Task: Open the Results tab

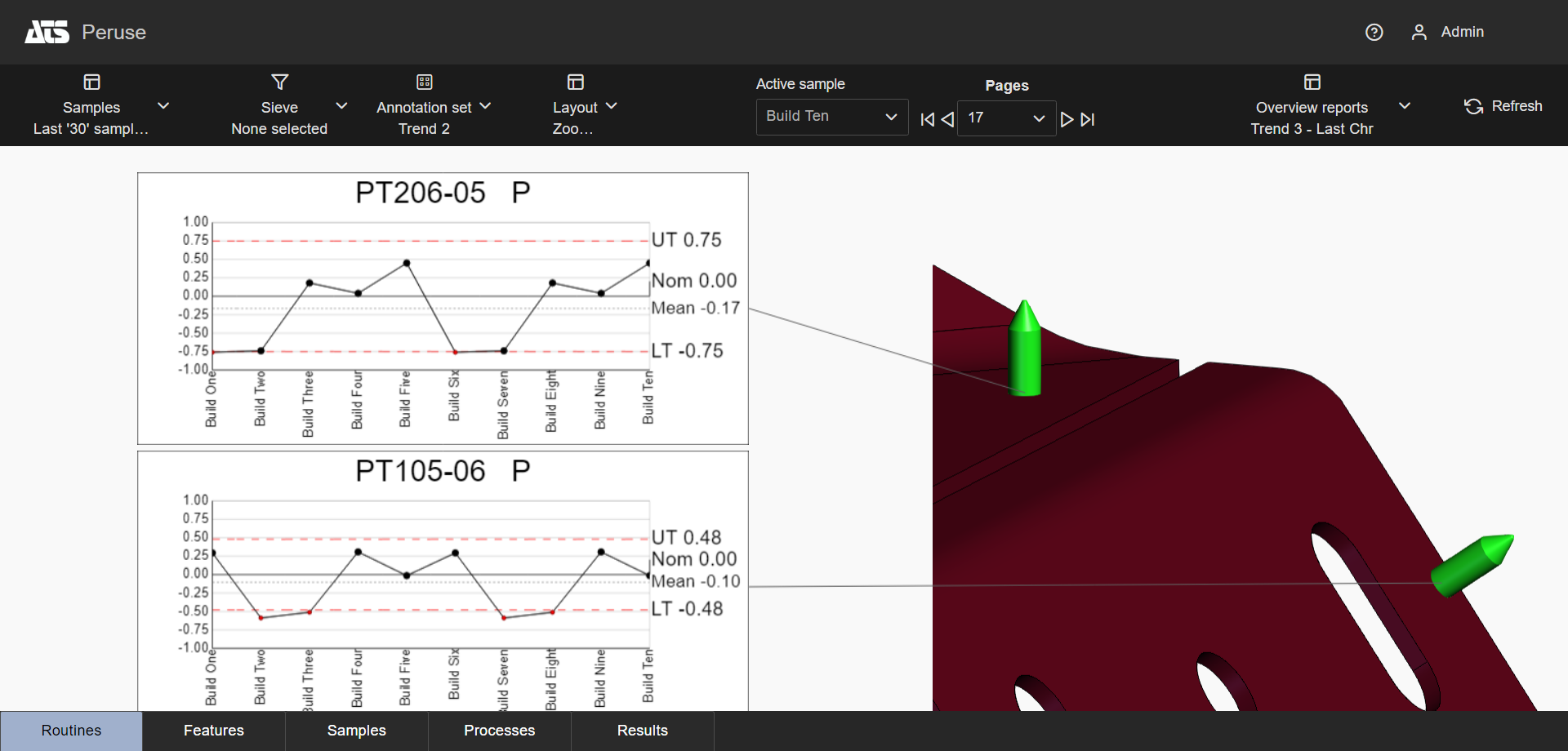Action: click(x=642, y=731)
